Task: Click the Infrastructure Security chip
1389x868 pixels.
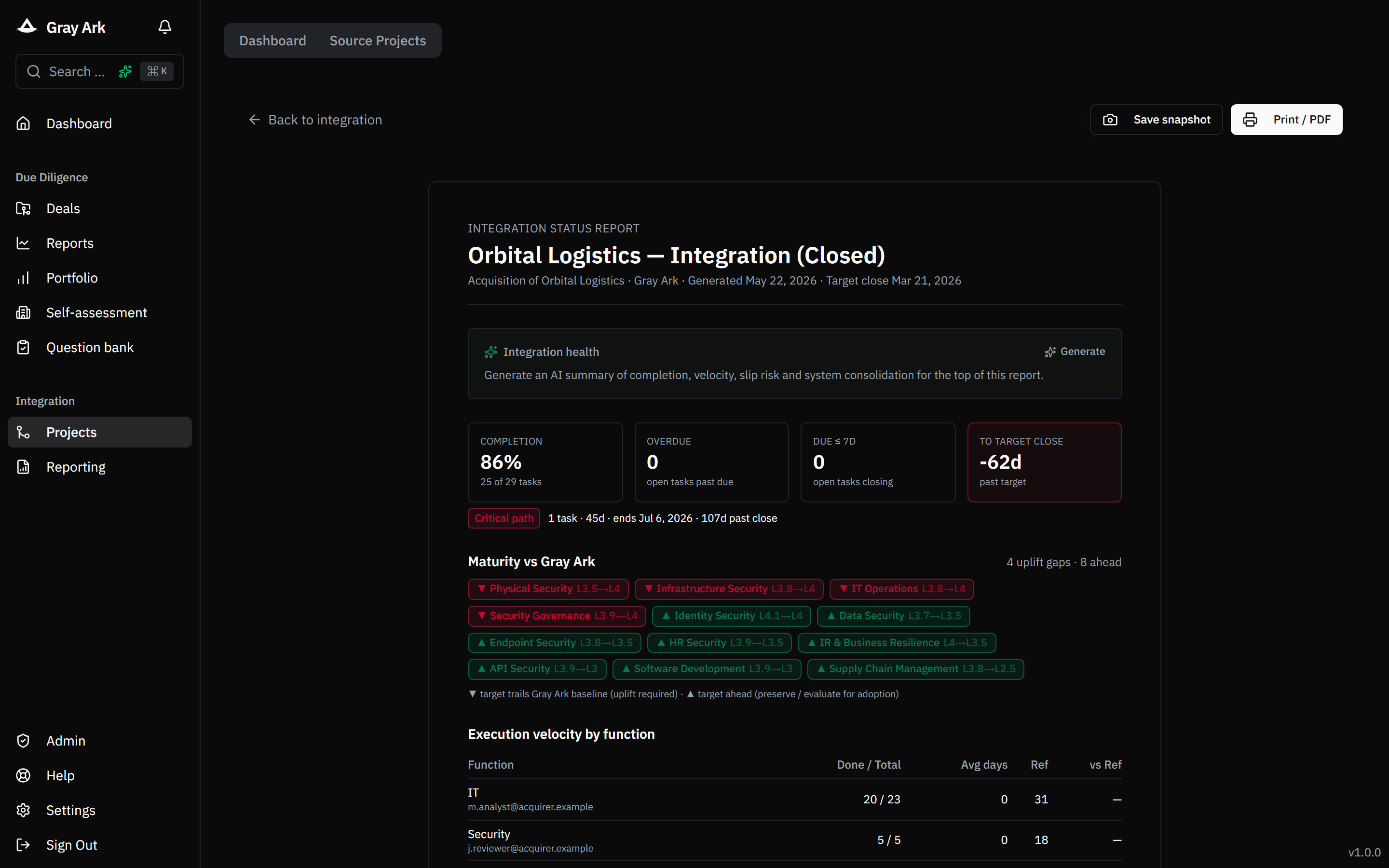Action: click(729, 589)
